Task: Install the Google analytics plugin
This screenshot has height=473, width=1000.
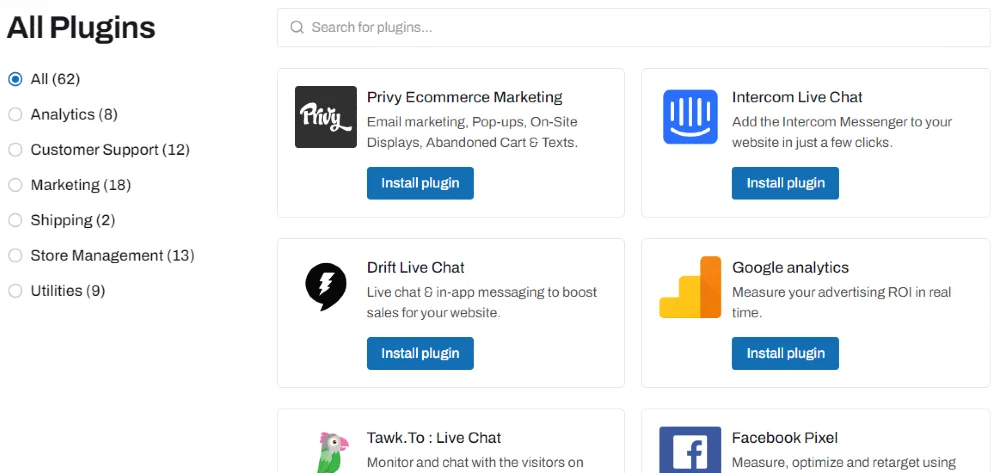Action: (x=785, y=353)
